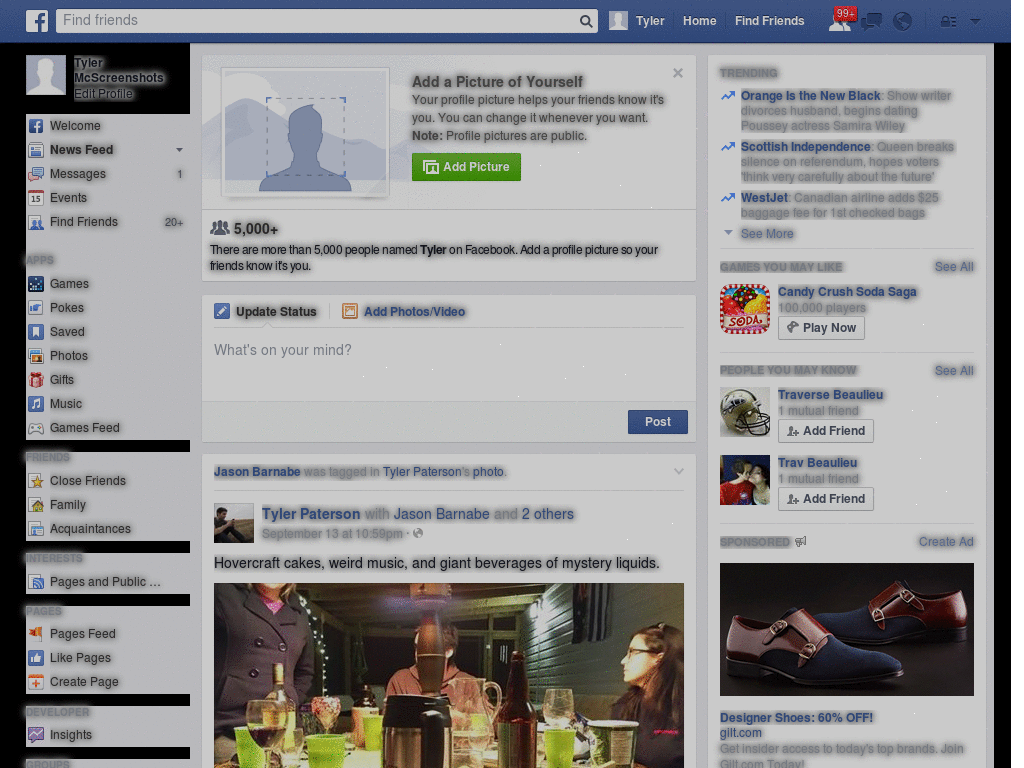Click the News Feed sidebar icon
The height and width of the screenshot is (768, 1024).
point(36,150)
